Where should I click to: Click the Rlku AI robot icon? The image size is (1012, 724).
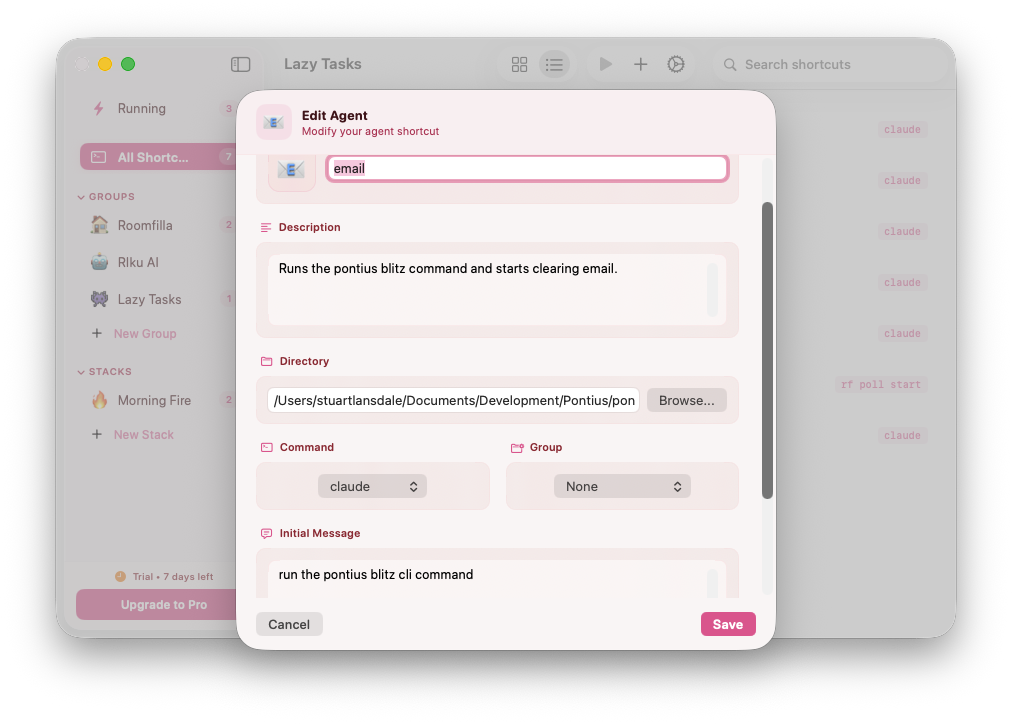pos(98,262)
